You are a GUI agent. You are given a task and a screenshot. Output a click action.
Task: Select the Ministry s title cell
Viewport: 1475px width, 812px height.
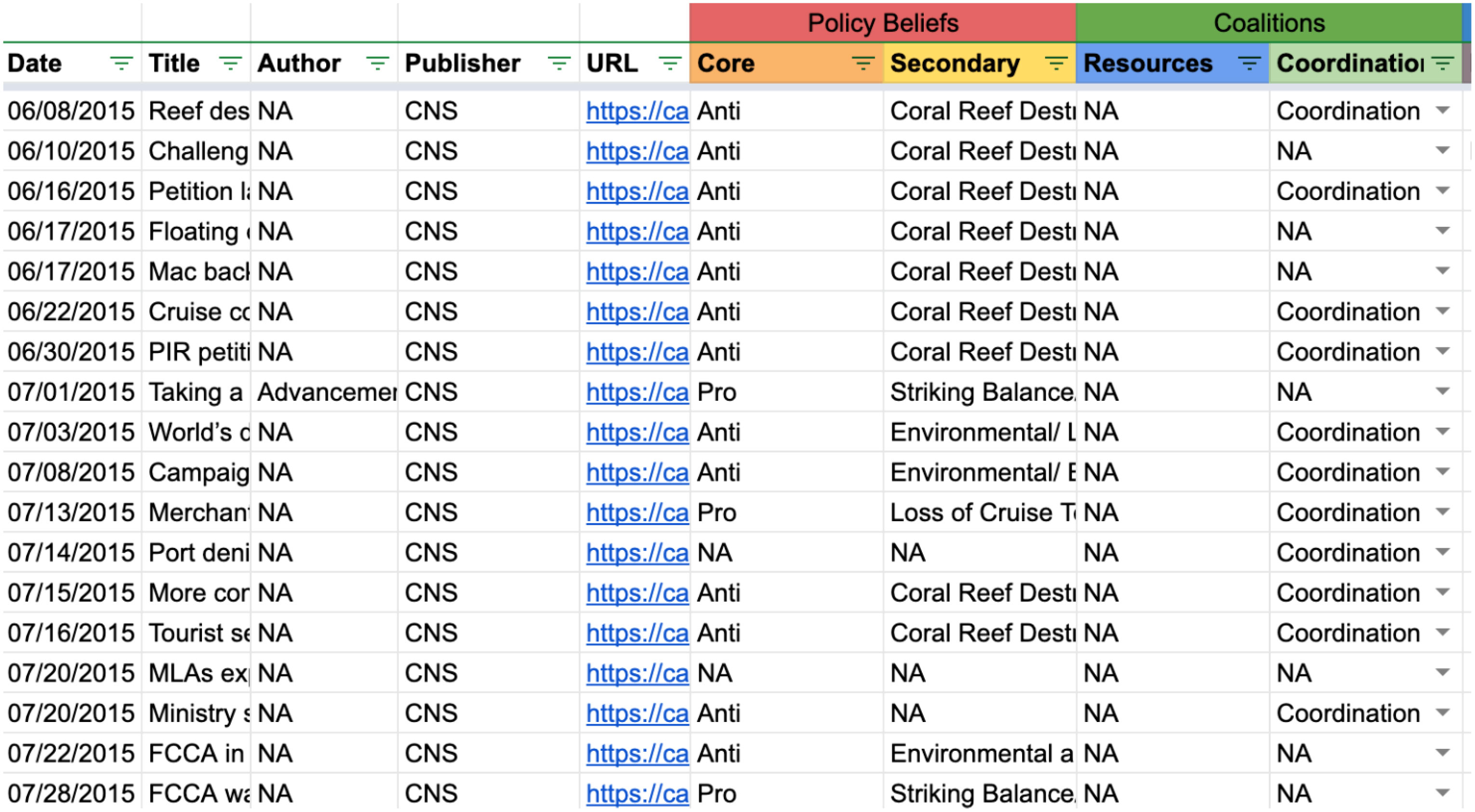coord(196,713)
